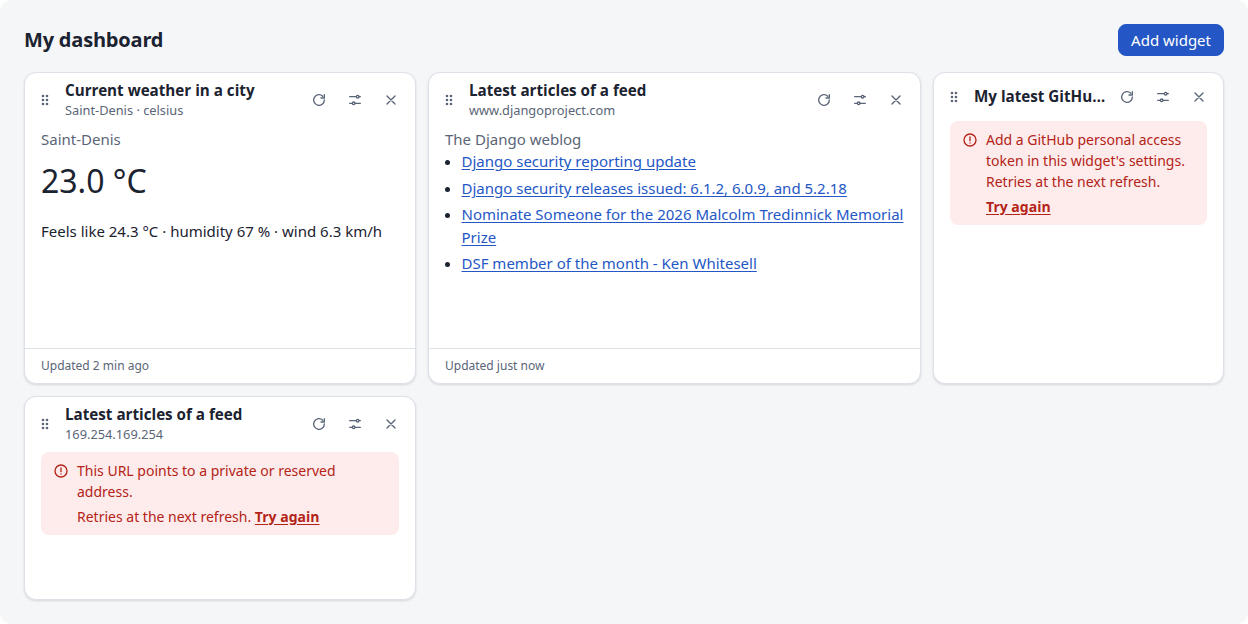
Task: Open the Django security reporting update article
Action: [x=579, y=162]
